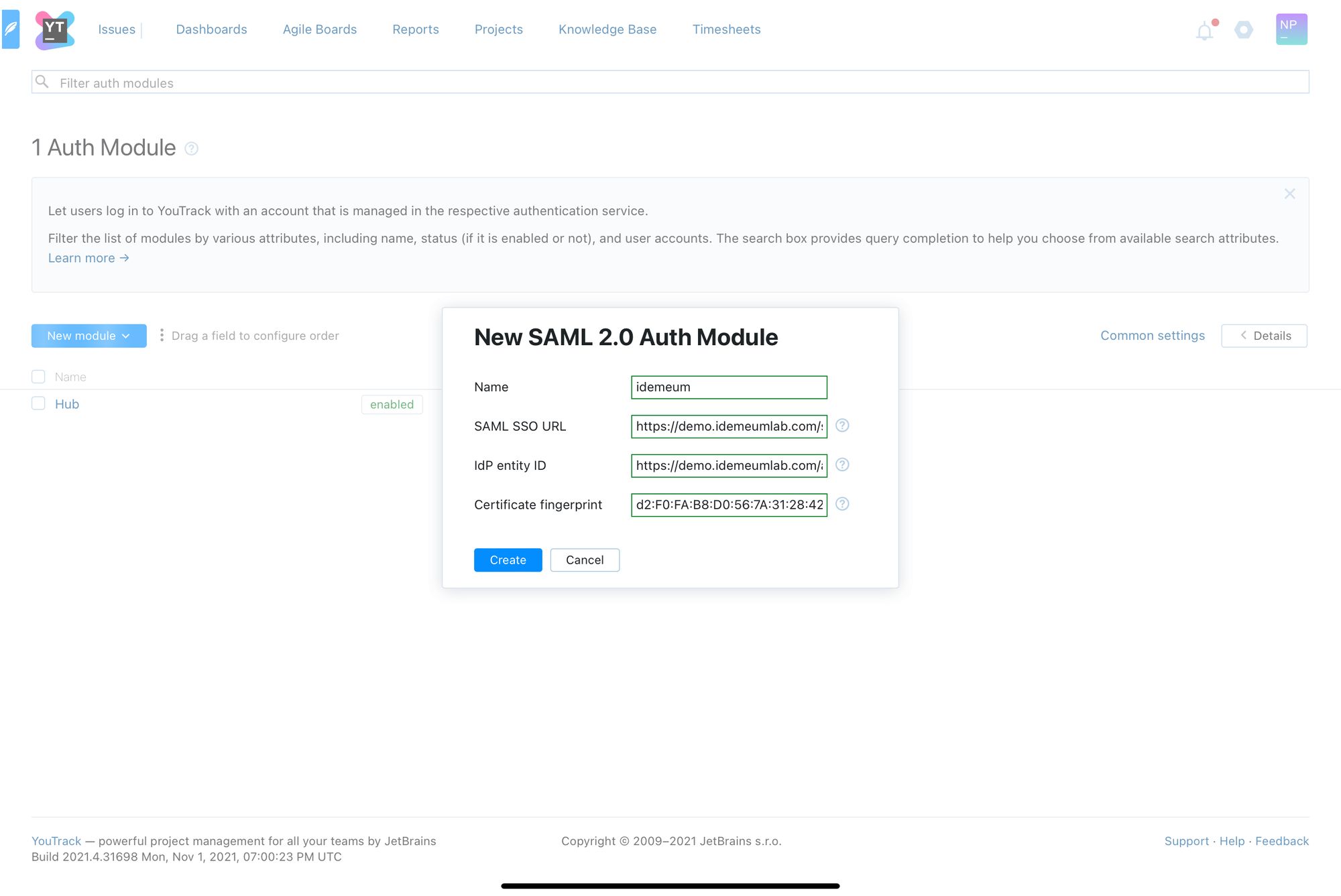
Task: Open the Hub auth module
Action: 67,404
